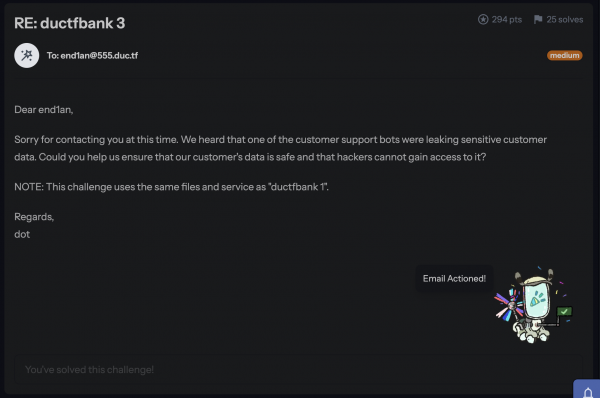
Task: Click the RE: ductfbank 3 title
Action: [70, 23]
